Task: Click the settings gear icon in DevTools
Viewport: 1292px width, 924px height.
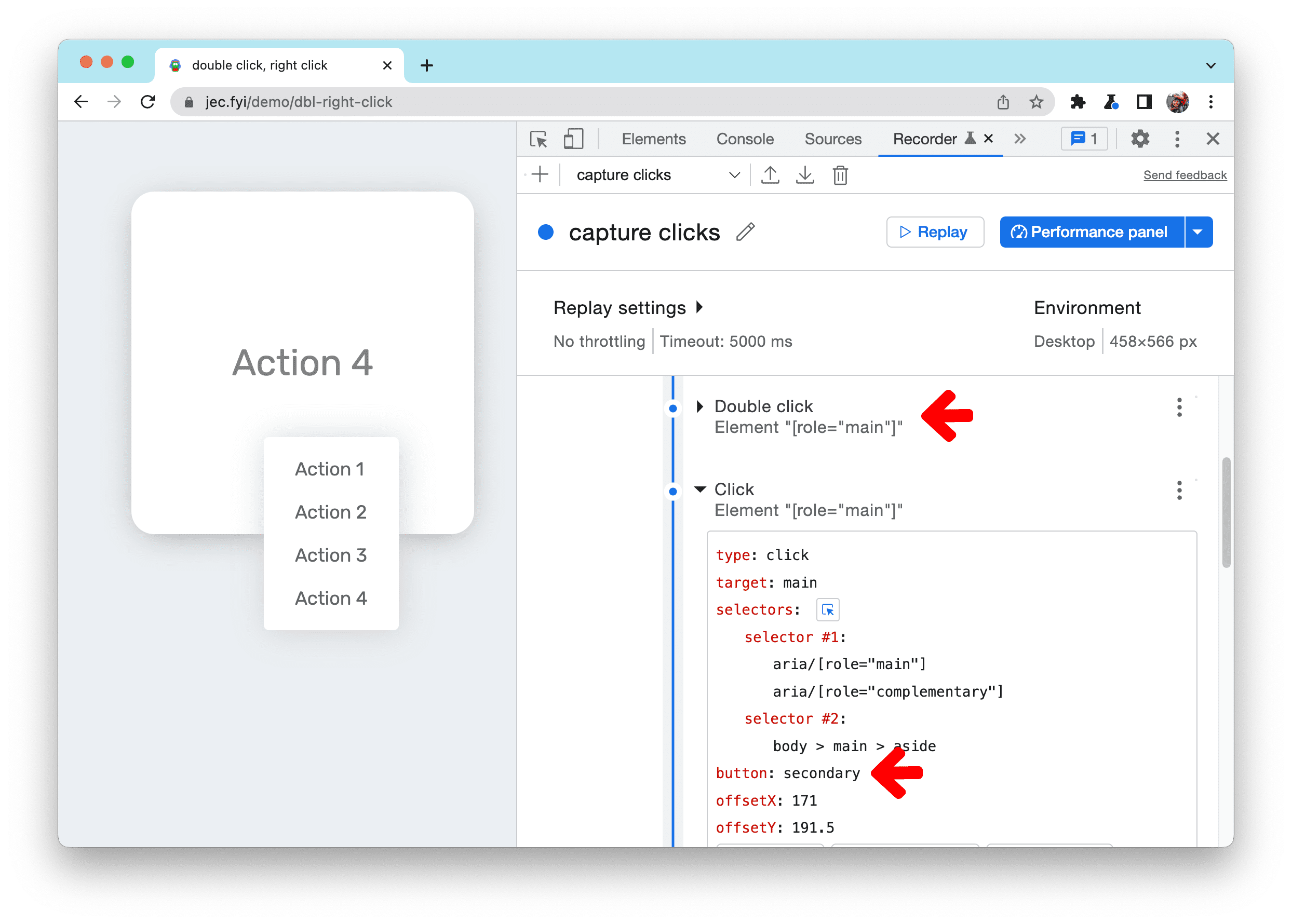Action: tap(1138, 140)
